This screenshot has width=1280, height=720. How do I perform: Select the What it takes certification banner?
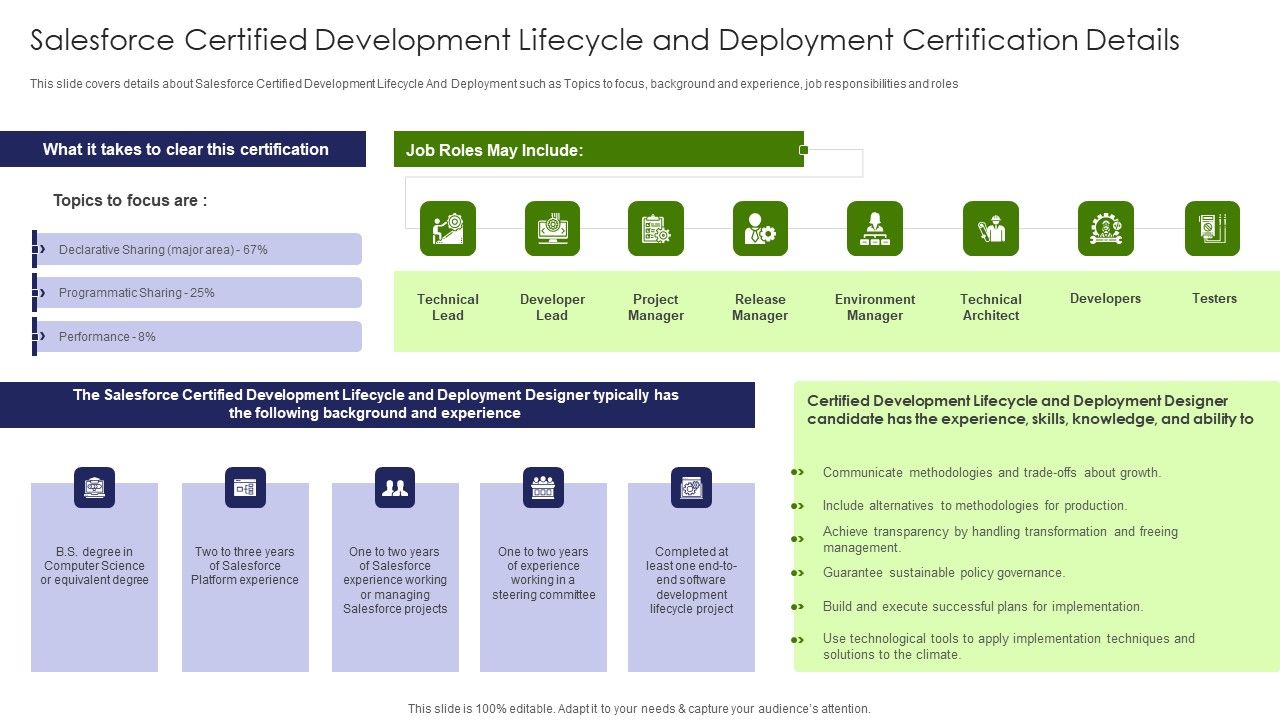point(185,150)
